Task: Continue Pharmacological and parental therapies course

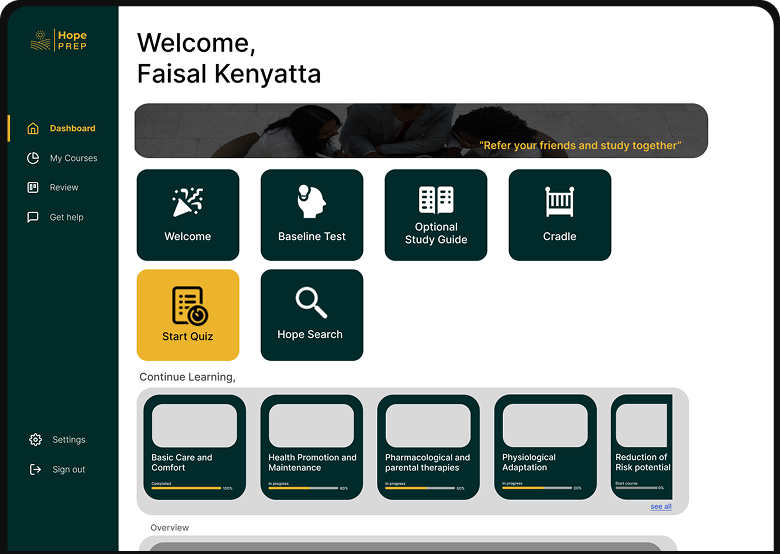Action: tap(428, 447)
